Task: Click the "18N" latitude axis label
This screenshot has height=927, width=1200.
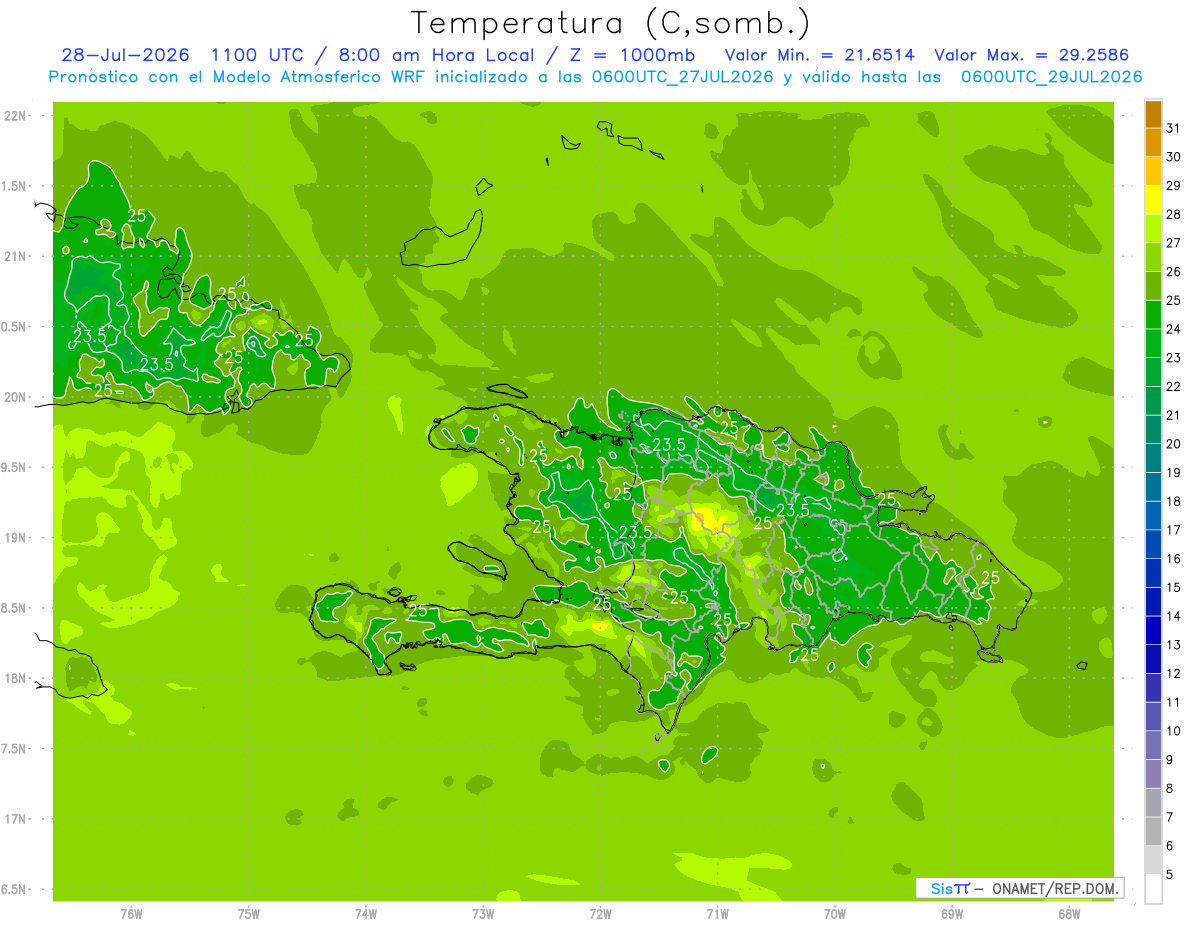Action: click(17, 678)
